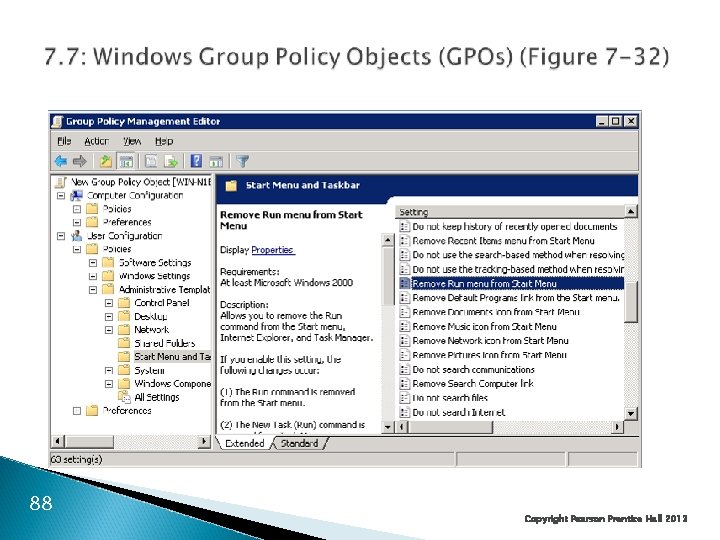The image size is (720, 540).
Task: Open the blue Help question-mark icon
Action: (x=196, y=161)
